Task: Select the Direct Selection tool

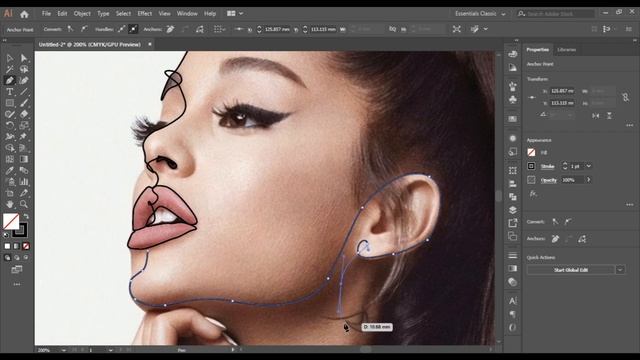Action: point(24,58)
